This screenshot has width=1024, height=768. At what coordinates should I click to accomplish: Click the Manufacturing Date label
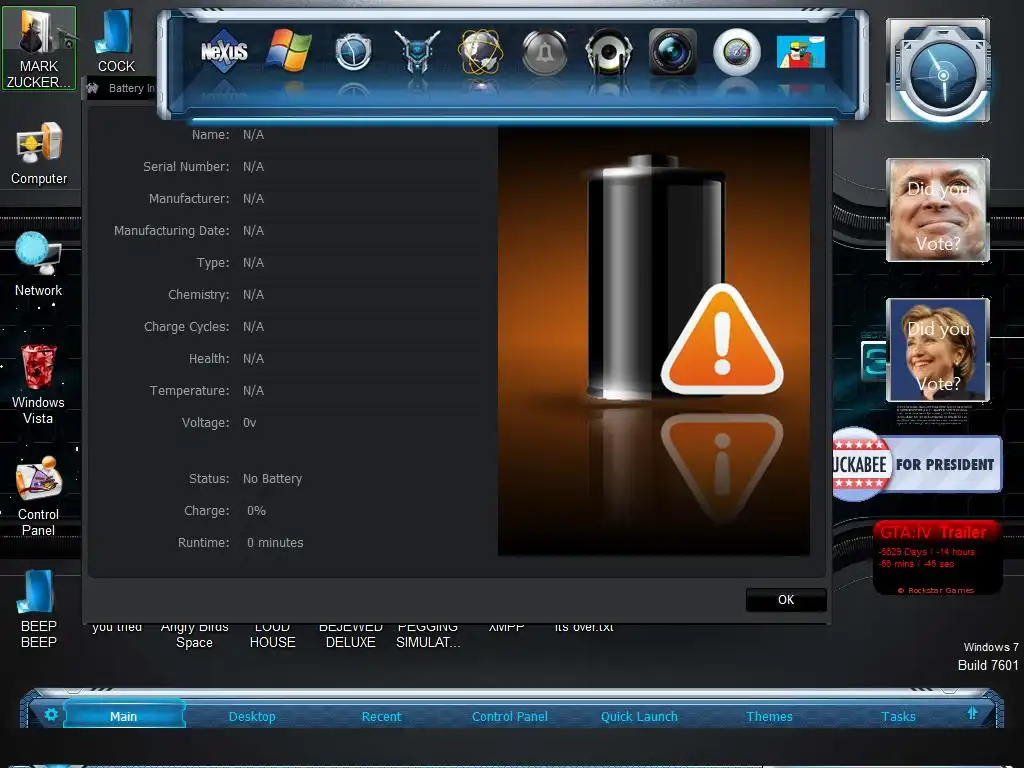point(172,231)
